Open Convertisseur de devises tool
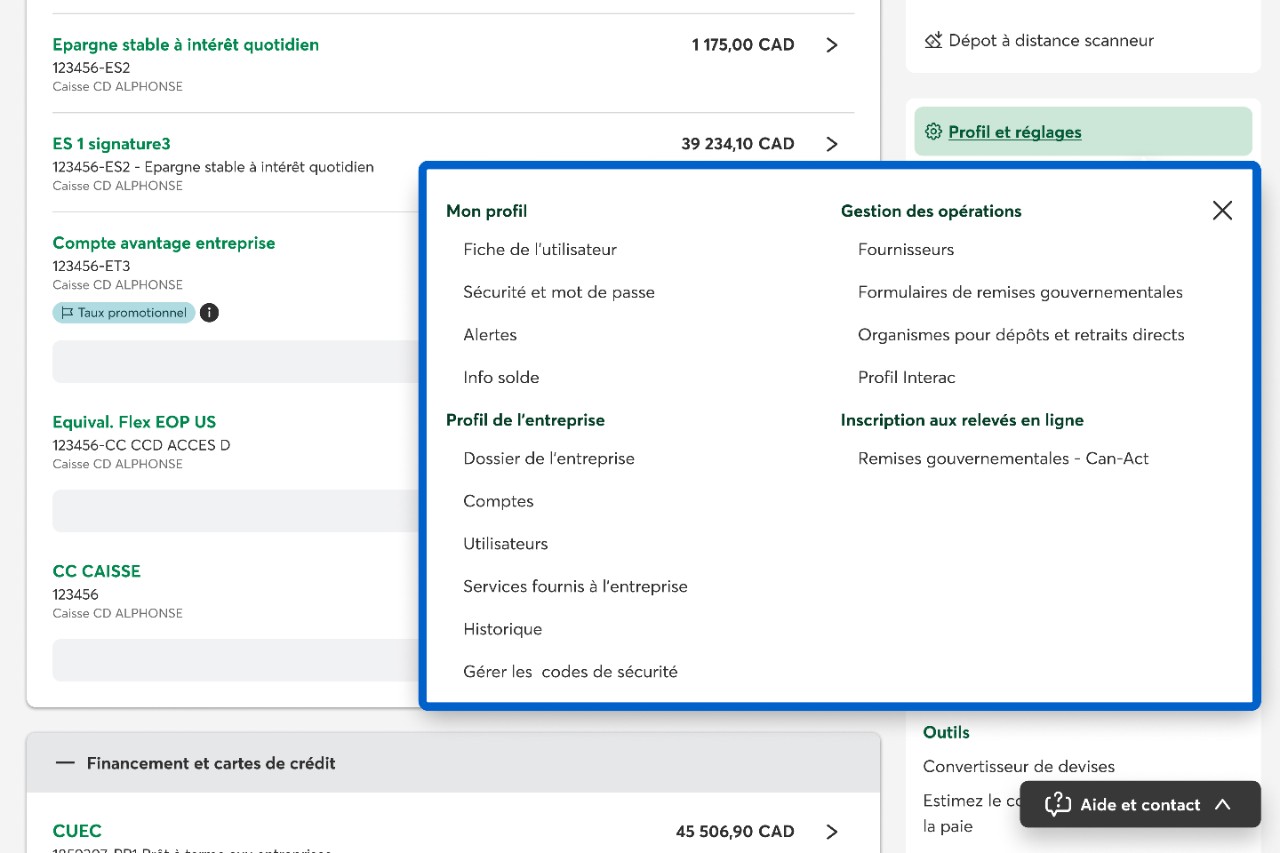This screenshot has height=853, width=1280. (1018, 767)
